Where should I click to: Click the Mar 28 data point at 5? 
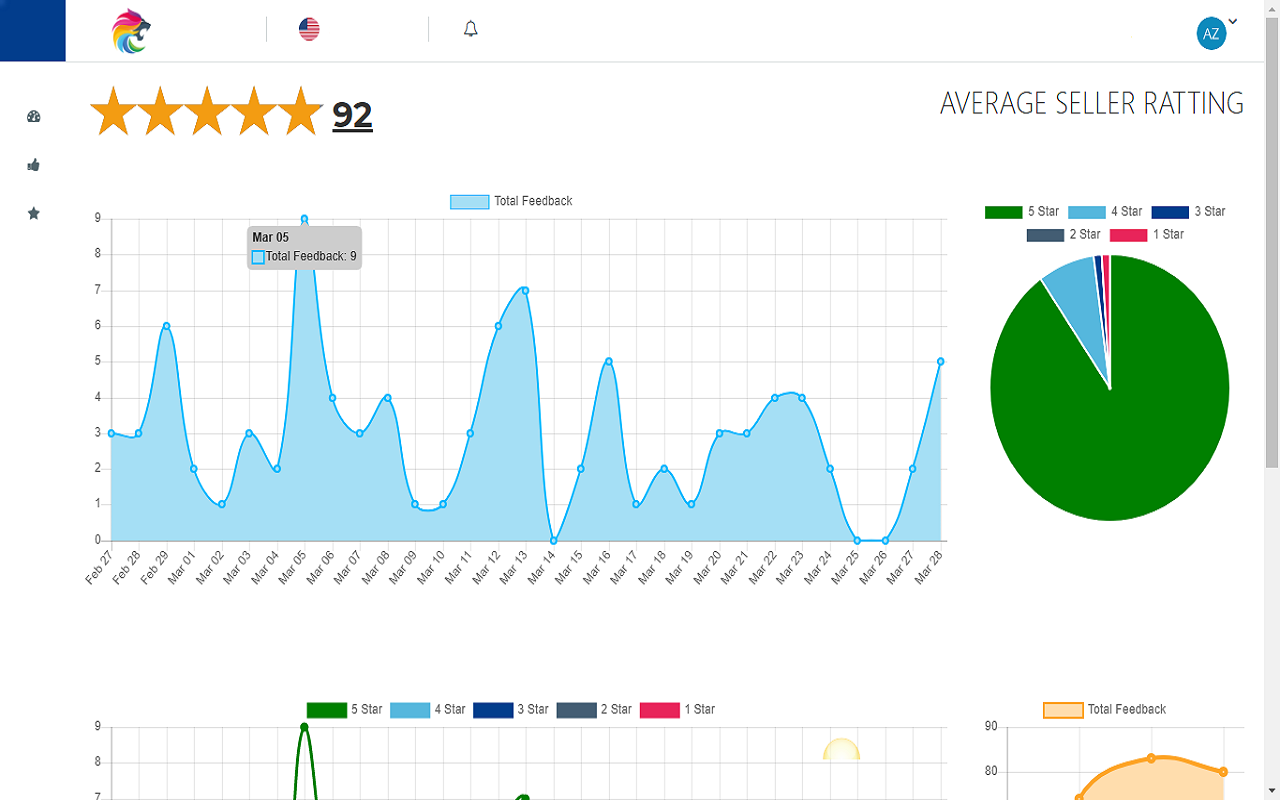[941, 361]
